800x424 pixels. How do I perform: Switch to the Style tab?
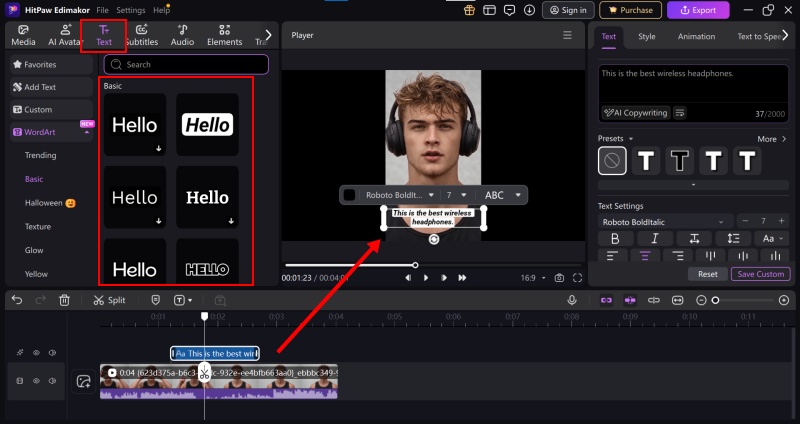tap(646, 36)
